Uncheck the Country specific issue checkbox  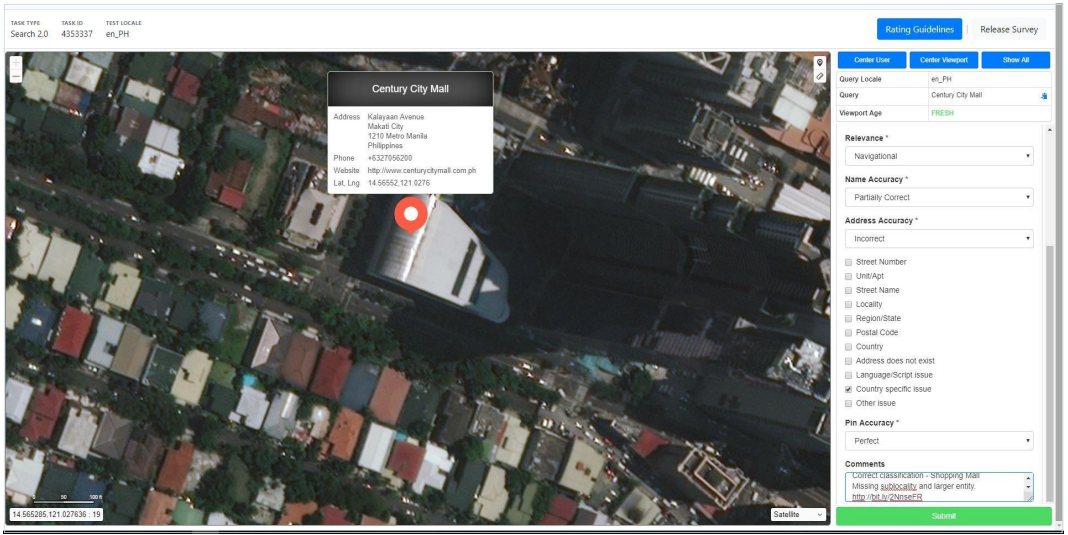(849, 389)
